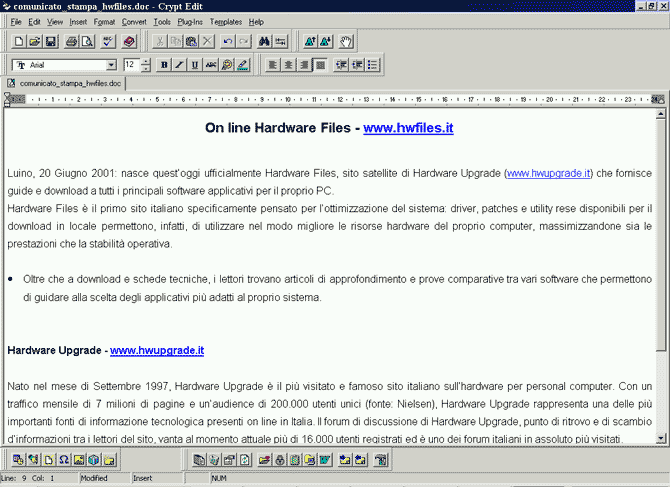Open the Edit menu
Image resolution: width=670 pixels, height=487 pixels.
34,22
